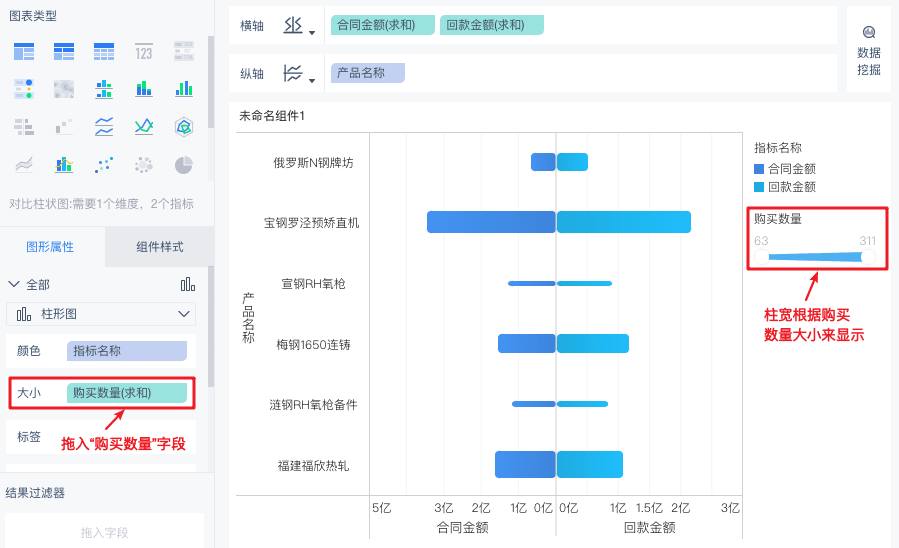Screen dimensions: 899x548
Task: Choose the multi-series line chart icon
Action: pos(143,126)
